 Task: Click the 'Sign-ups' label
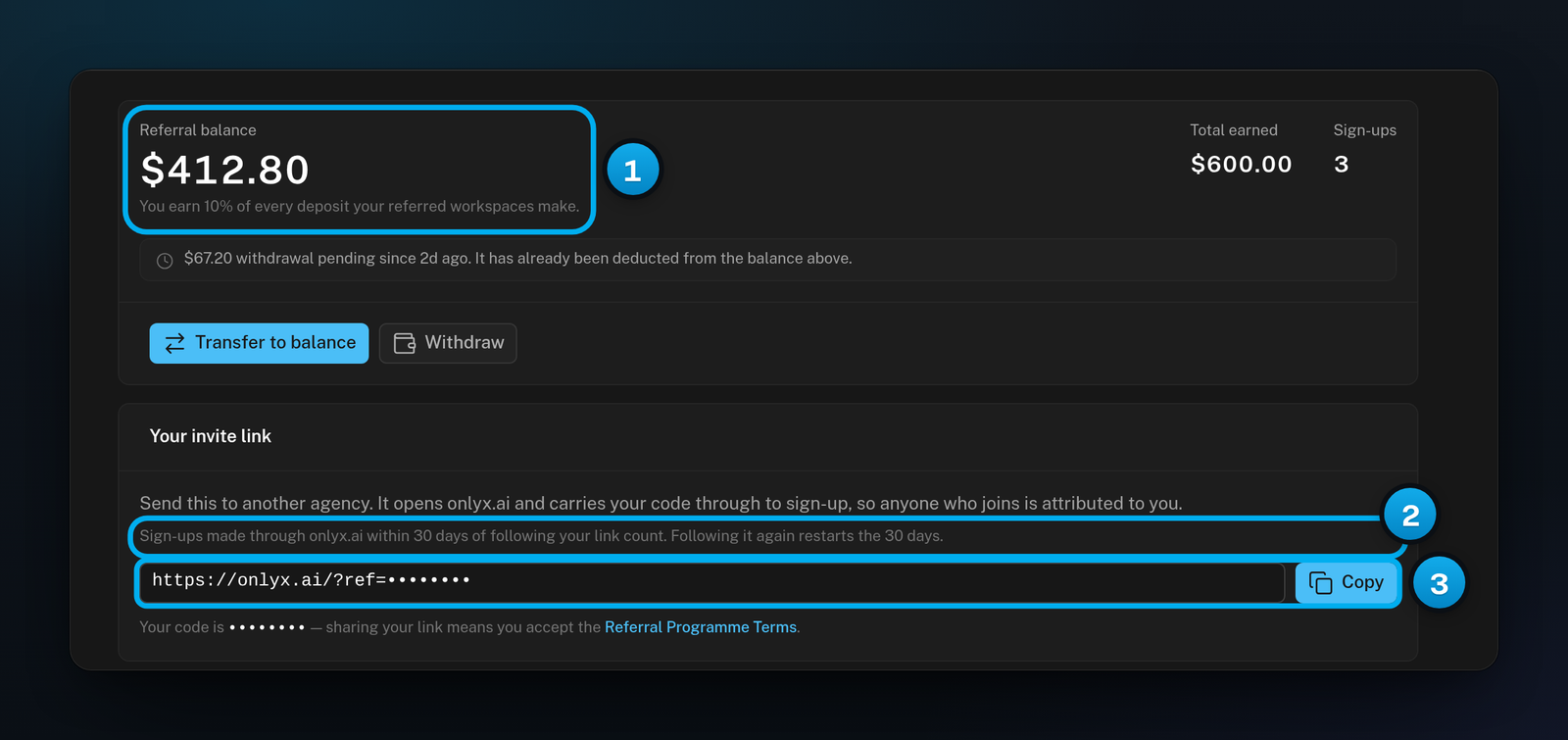tap(1365, 130)
